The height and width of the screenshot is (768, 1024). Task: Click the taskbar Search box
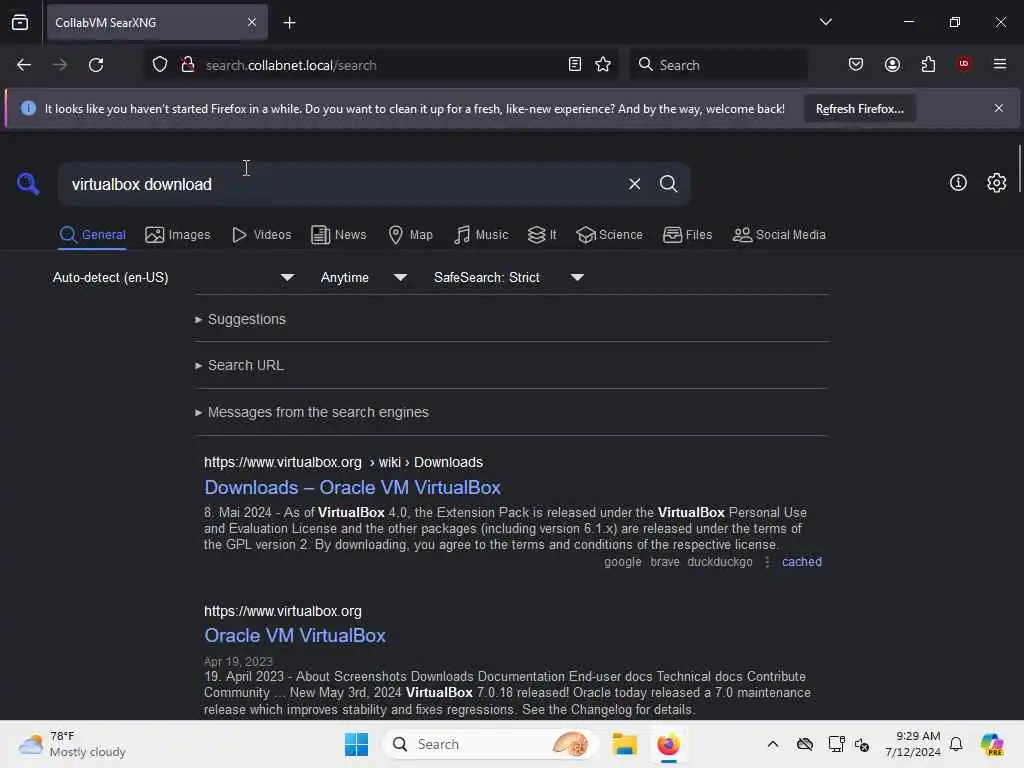point(490,744)
